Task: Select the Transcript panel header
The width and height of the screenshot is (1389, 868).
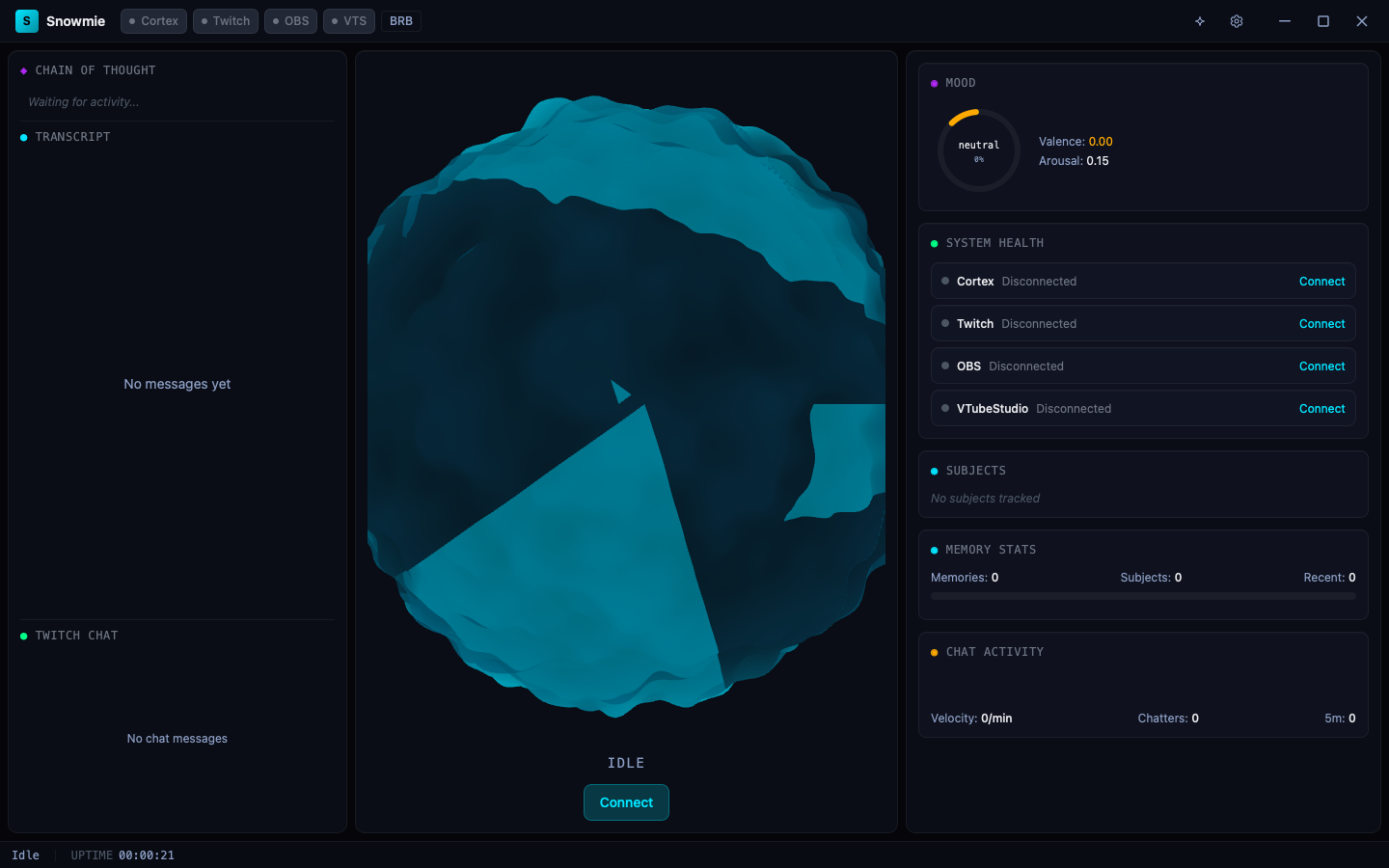Action: pos(73,137)
